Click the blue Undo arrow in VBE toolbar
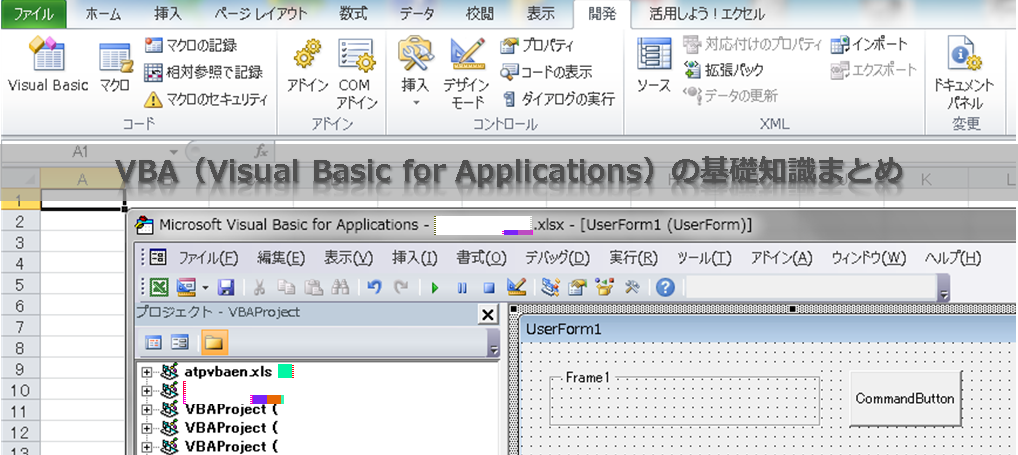This screenshot has height=455, width=1018. tap(374, 287)
